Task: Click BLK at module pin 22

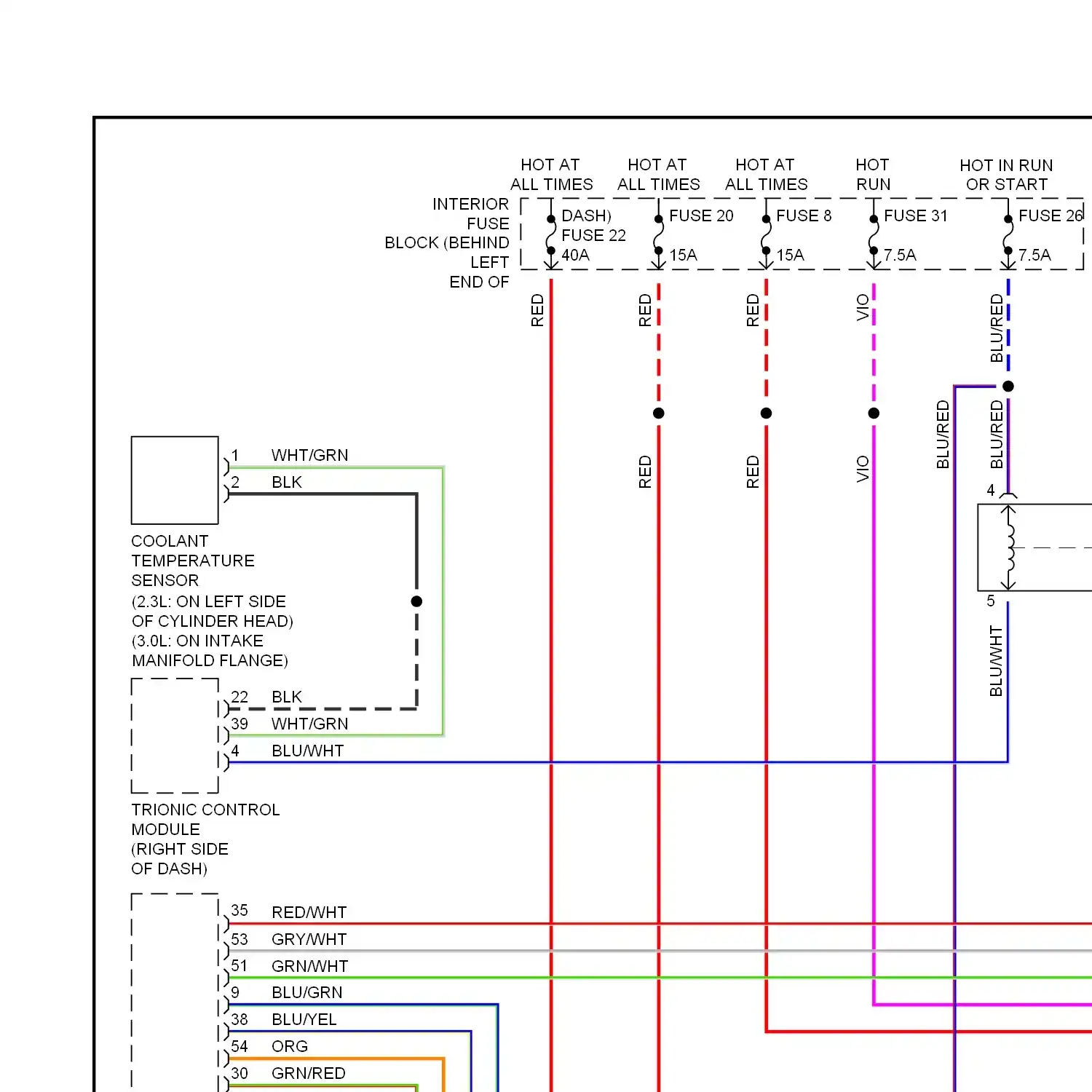Action: [x=286, y=697]
